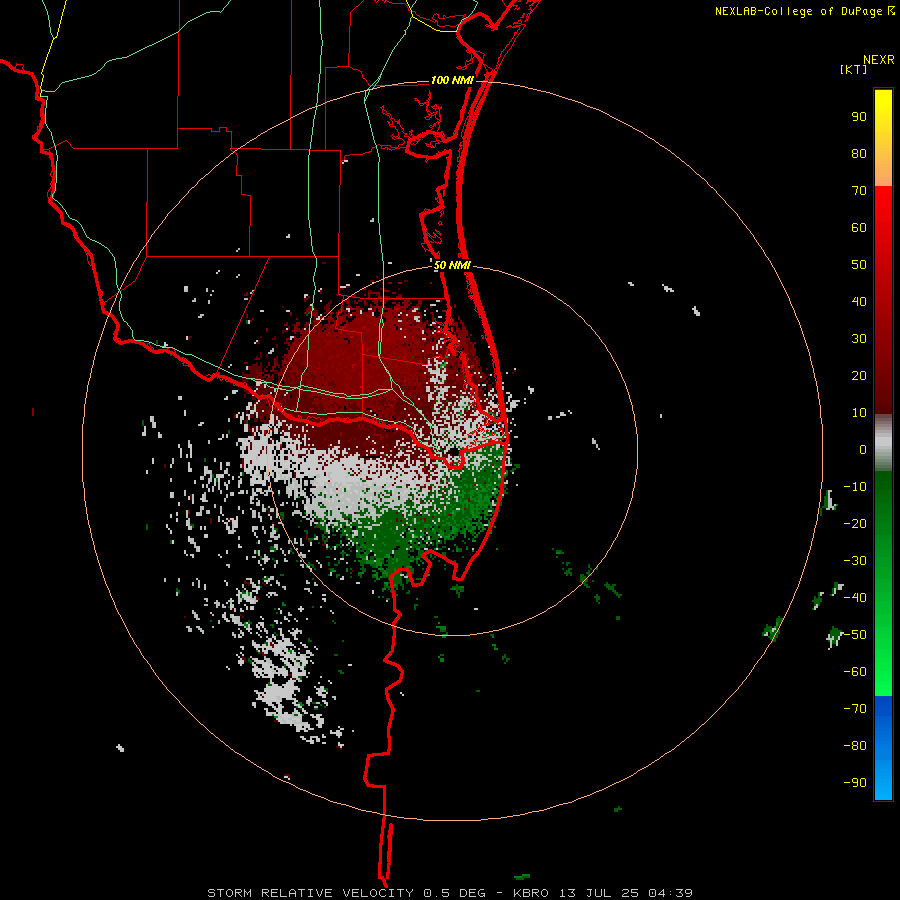Click the -80 knot scale label
The height and width of the screenshot is (900, 900).
855,746
